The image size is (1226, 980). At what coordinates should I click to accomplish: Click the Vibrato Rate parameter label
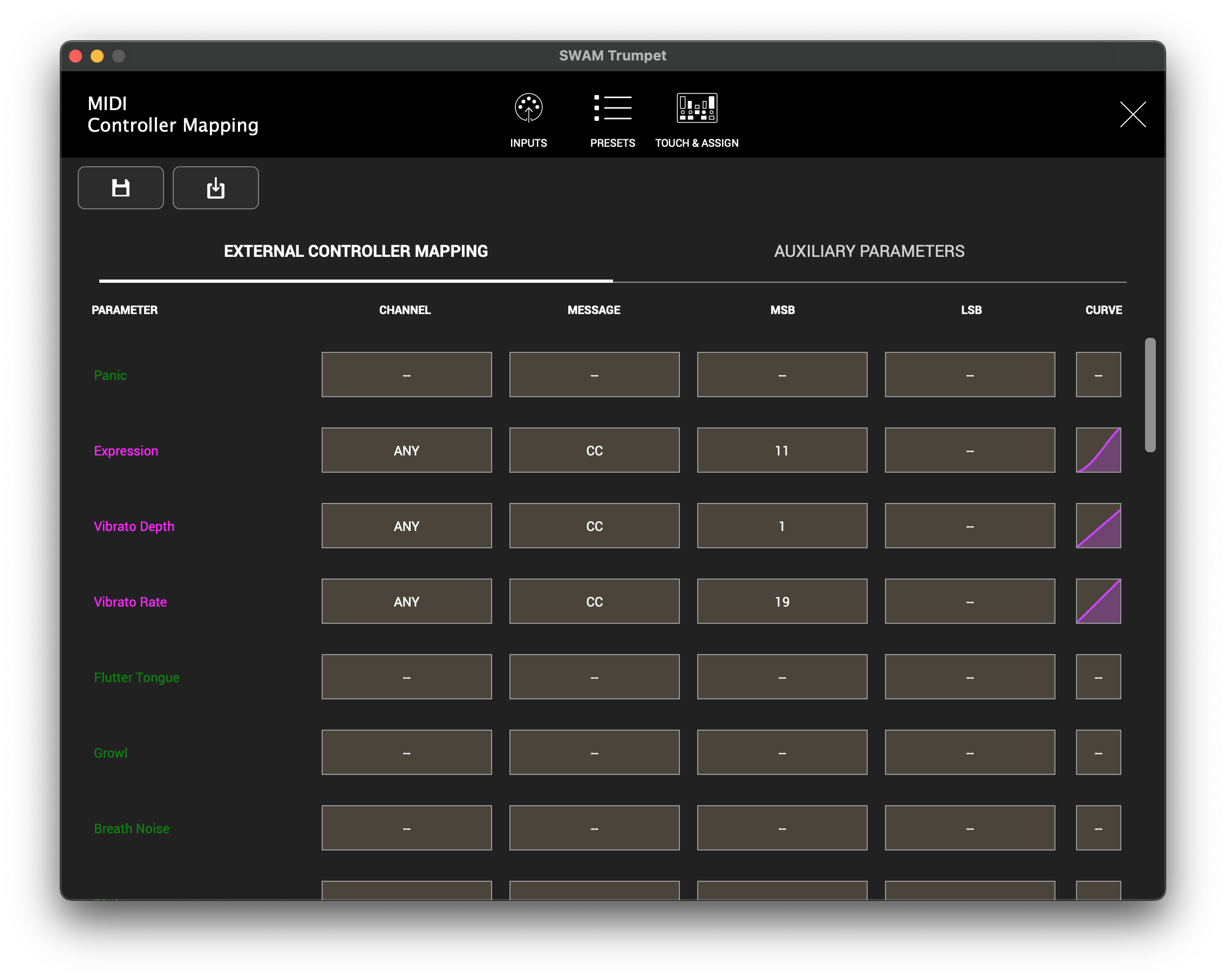click(130, 602)
